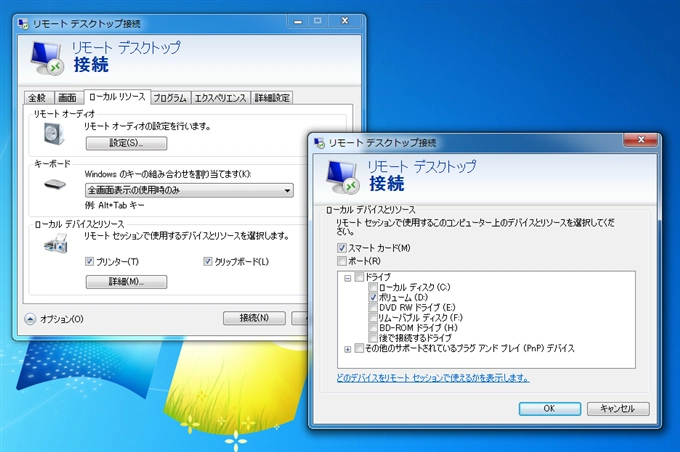Open the プログラム tab
The width and height of the screenshot is (680, 452).
(170, 98)
